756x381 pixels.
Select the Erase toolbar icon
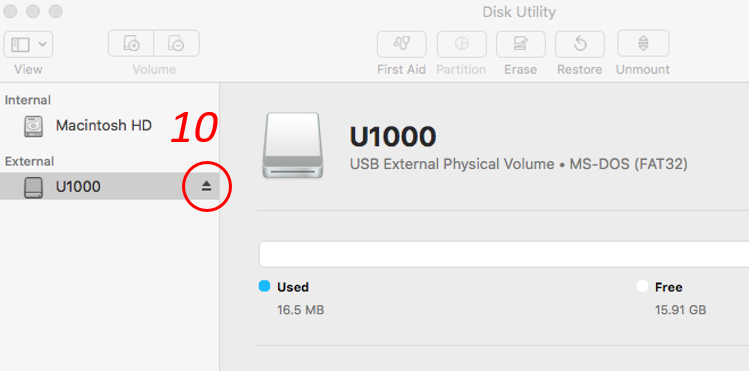click(521, 44)
